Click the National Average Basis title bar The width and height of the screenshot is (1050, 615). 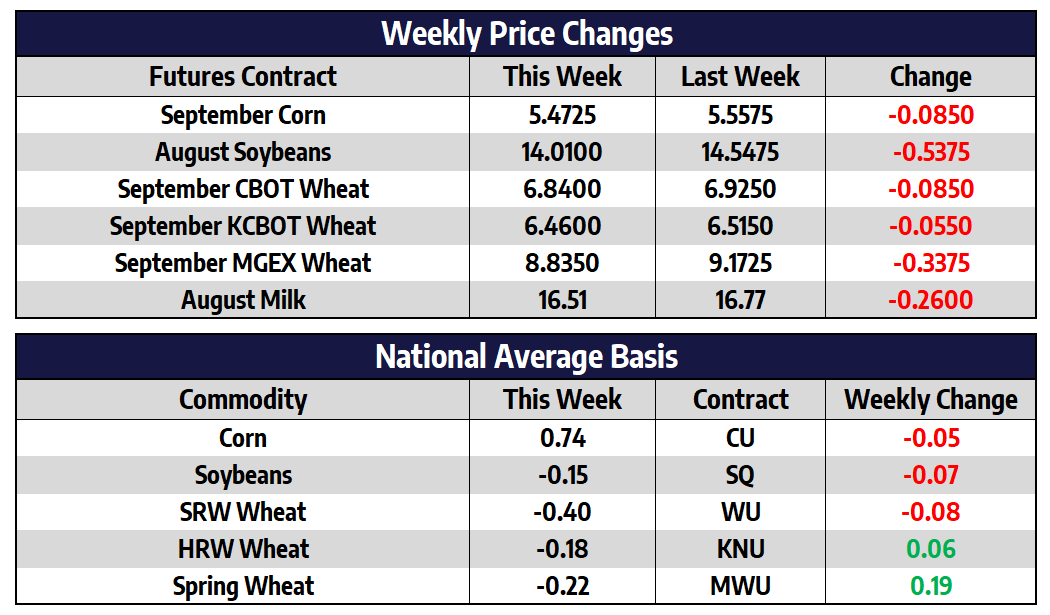526,357
